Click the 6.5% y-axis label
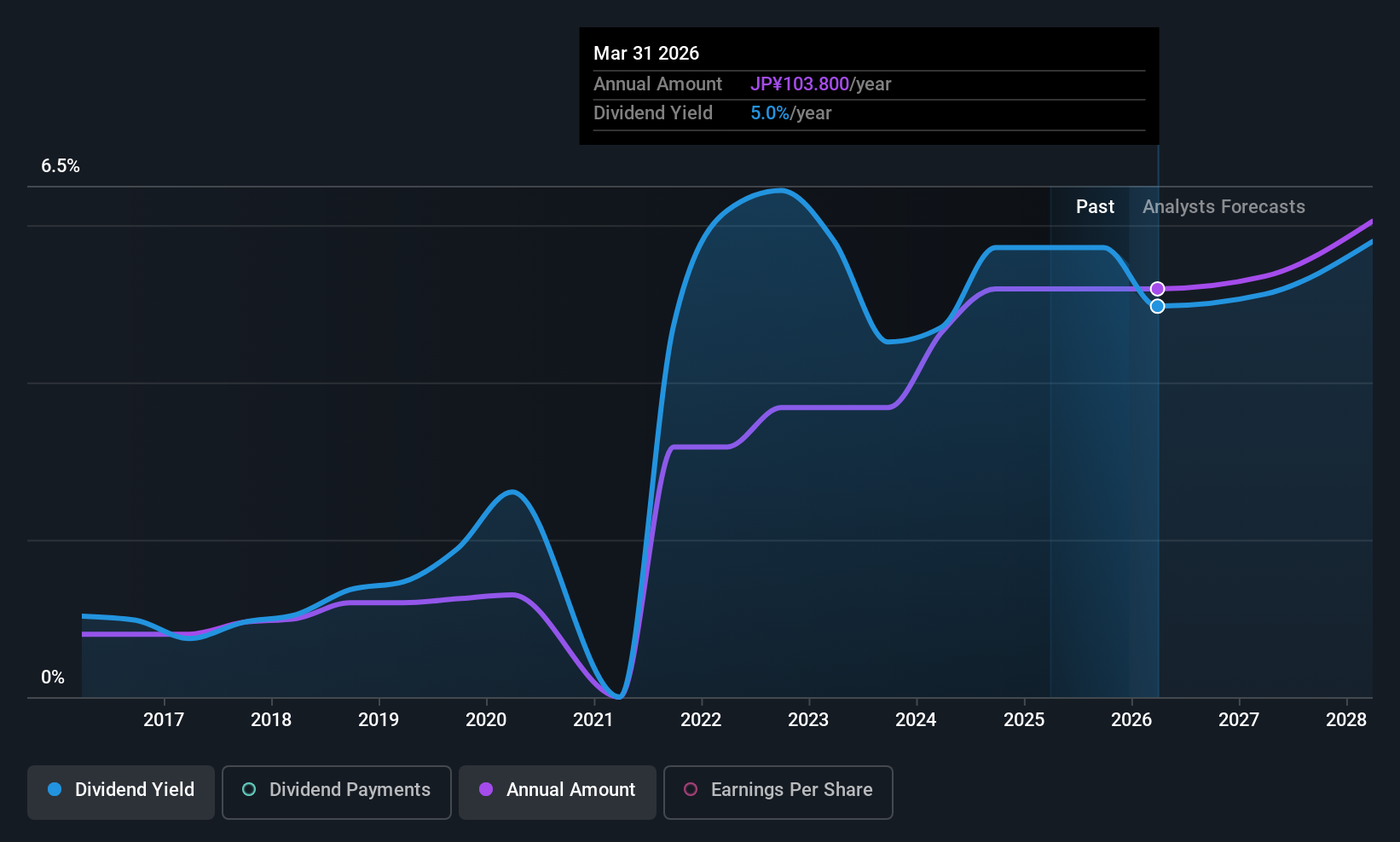Screen dimensions: 1400x842 [x=61, y=166]
